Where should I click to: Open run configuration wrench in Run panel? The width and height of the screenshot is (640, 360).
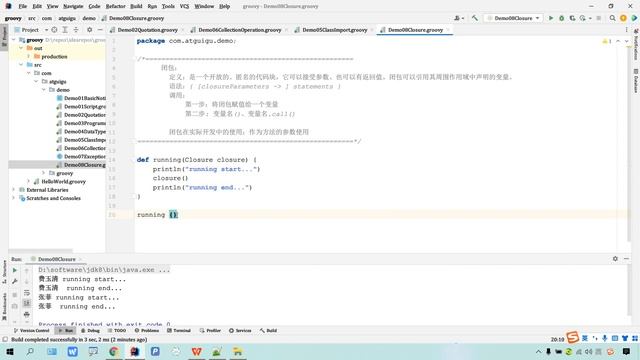(x=15, y=281)
